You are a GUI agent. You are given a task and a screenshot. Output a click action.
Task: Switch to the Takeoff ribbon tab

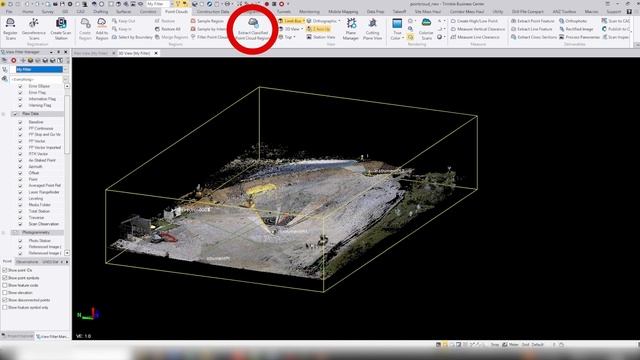point(399,12)
